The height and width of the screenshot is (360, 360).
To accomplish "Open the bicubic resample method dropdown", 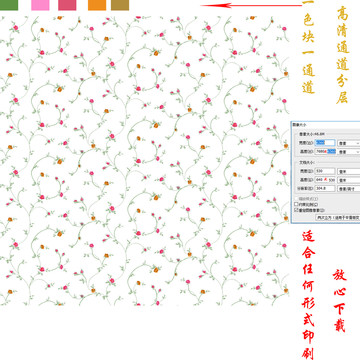I will [338, 217].
